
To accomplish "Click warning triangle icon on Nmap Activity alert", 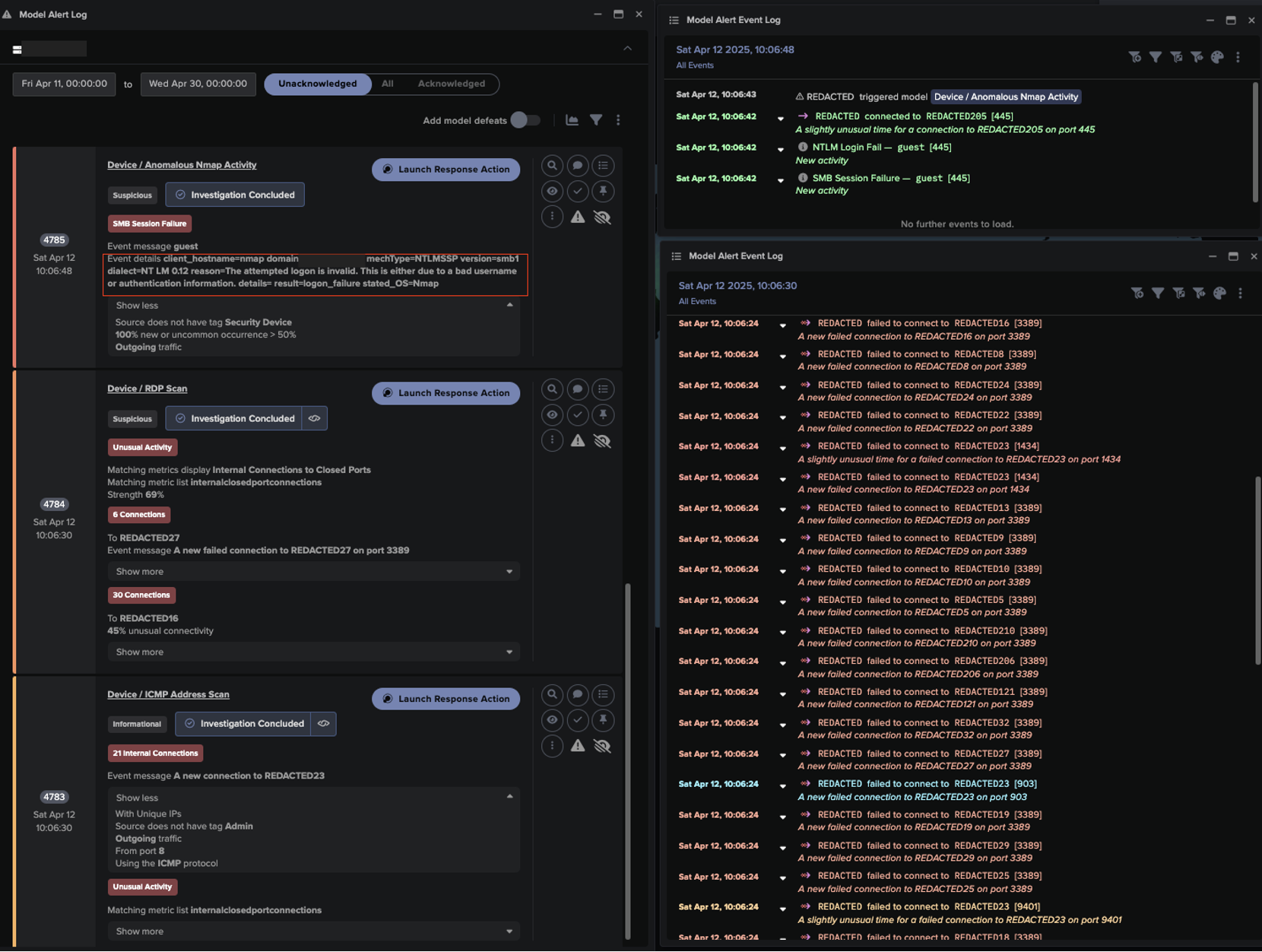I will pyautogui.click(x=578, y=217).
